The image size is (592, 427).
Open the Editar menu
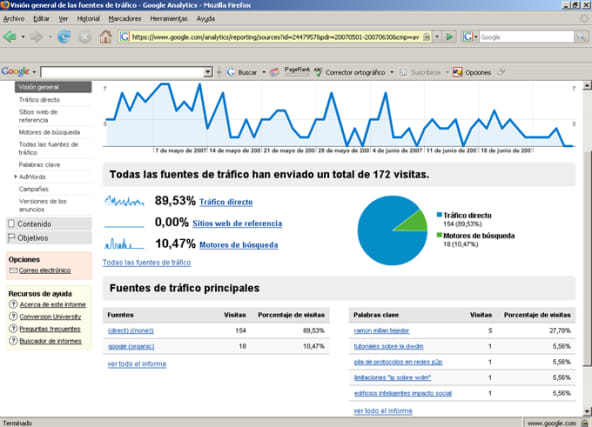(41, 19)
